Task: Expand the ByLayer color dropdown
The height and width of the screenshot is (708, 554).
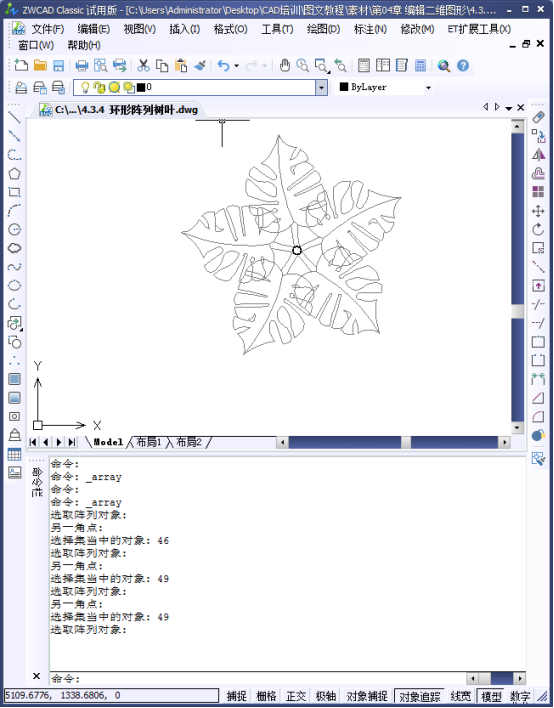Action: click(428, 87)
